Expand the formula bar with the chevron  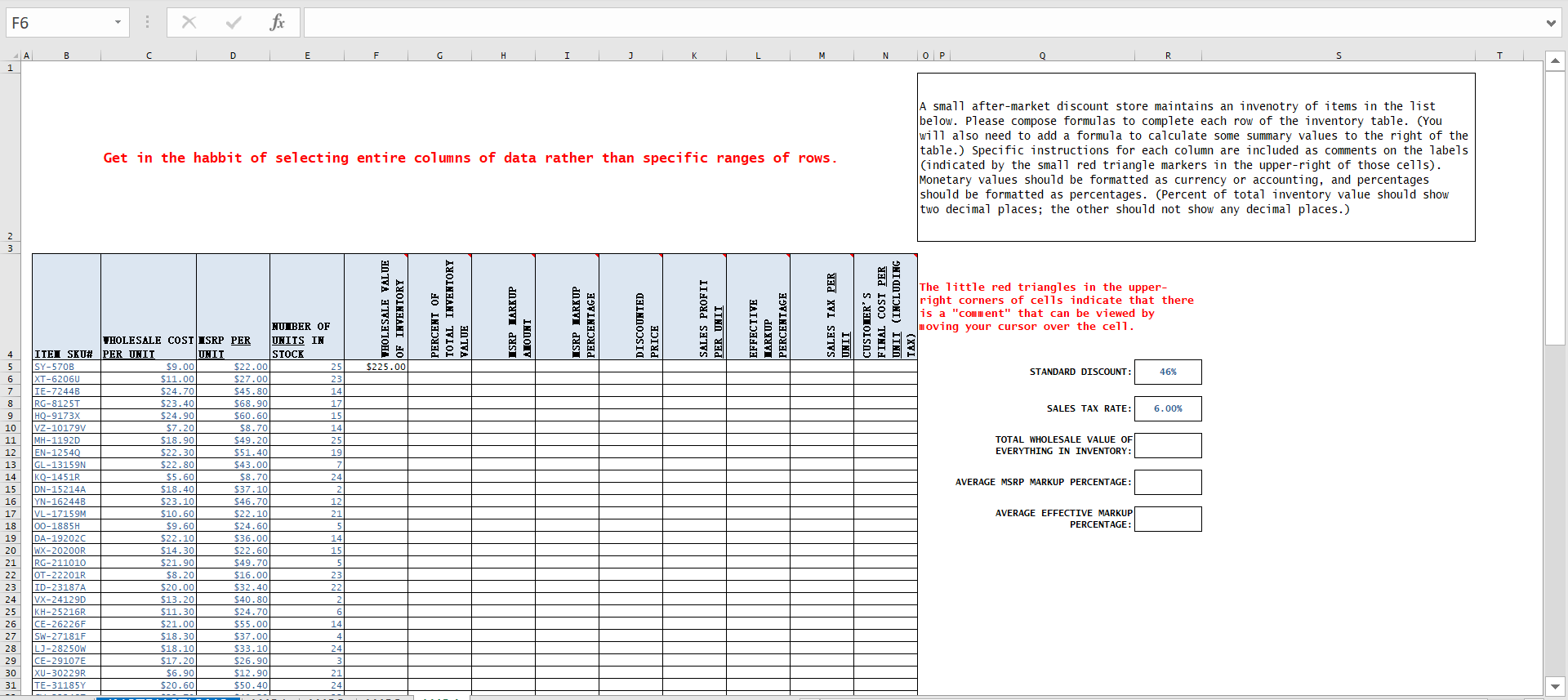click(x=1551, y=23)
